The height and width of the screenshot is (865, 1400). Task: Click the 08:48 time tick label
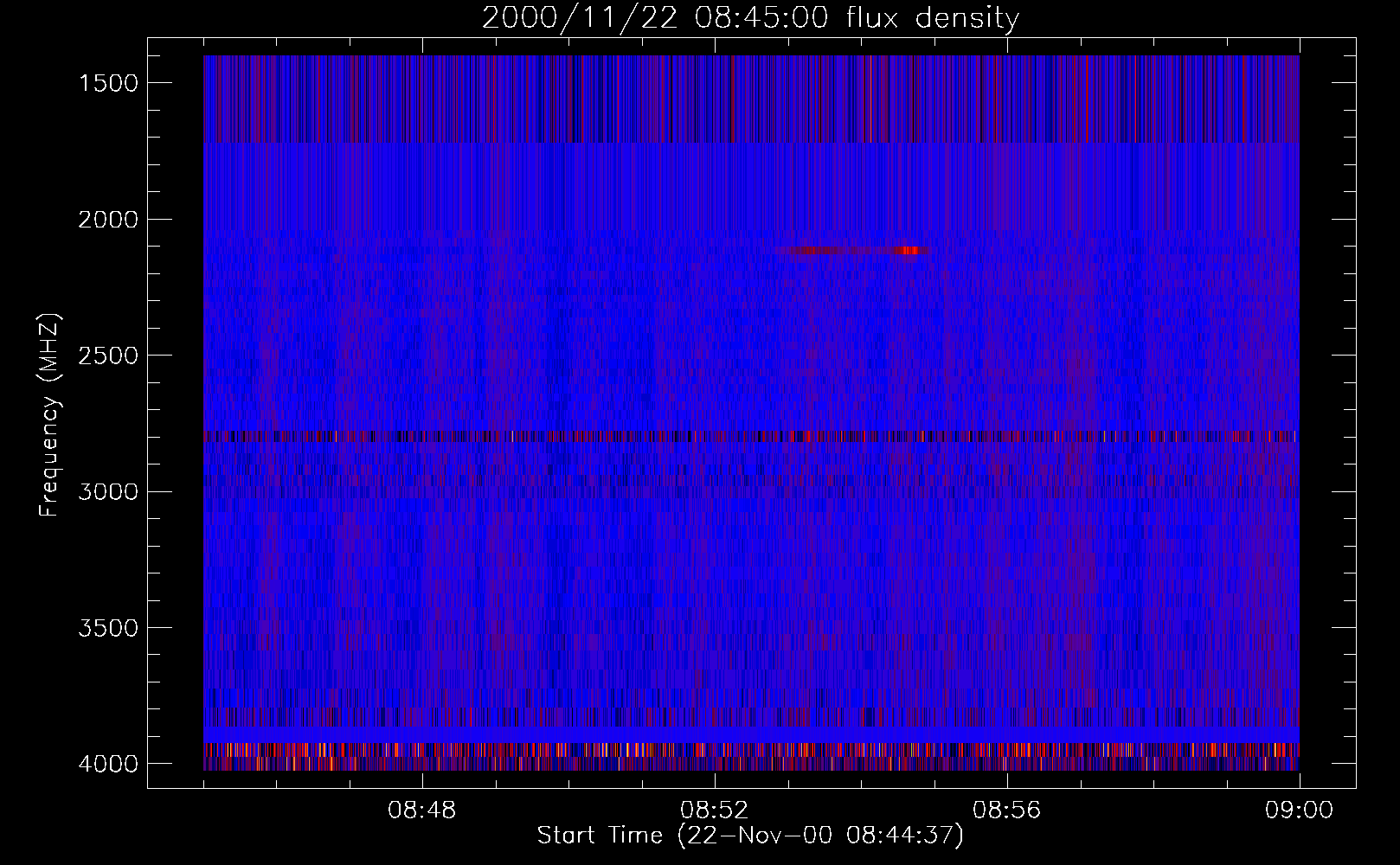point(422,811)
